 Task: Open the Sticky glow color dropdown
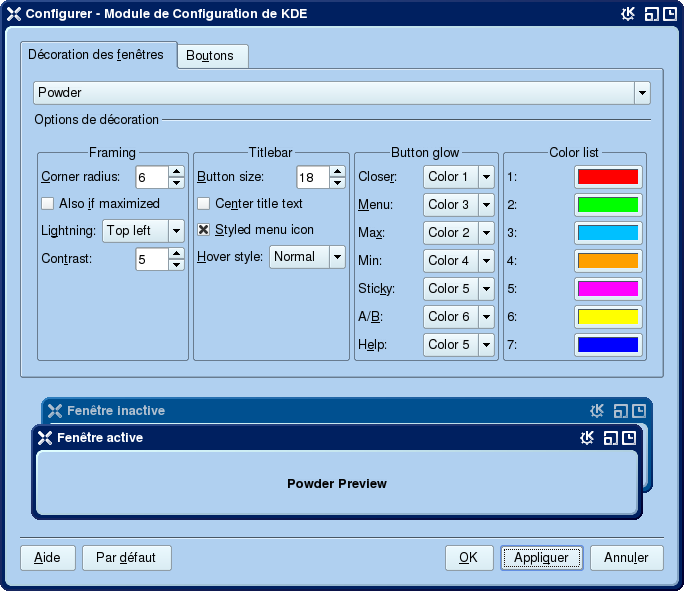[458, 289]
